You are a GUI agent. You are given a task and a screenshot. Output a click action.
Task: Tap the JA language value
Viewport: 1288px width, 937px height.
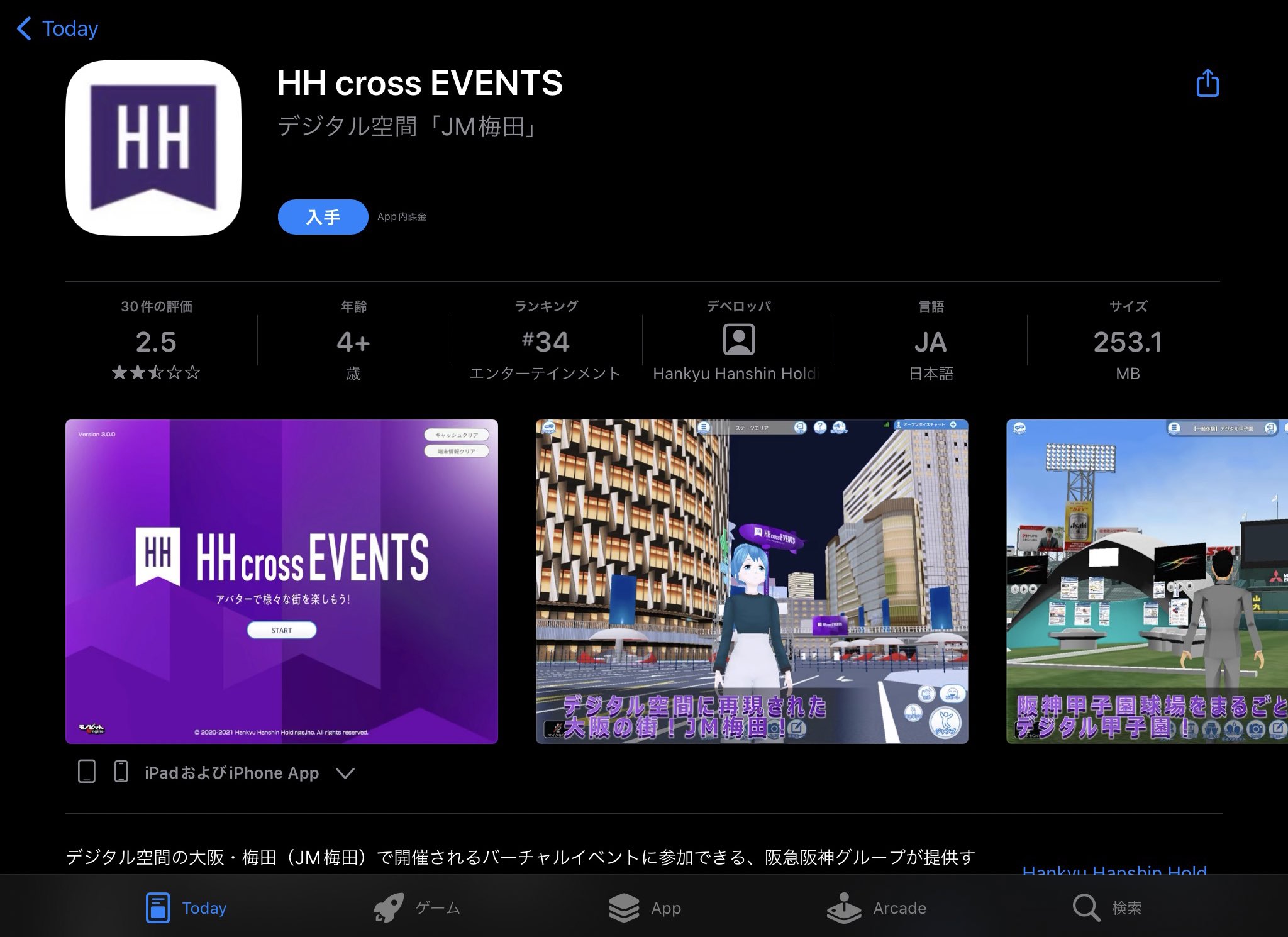point(931,343)
